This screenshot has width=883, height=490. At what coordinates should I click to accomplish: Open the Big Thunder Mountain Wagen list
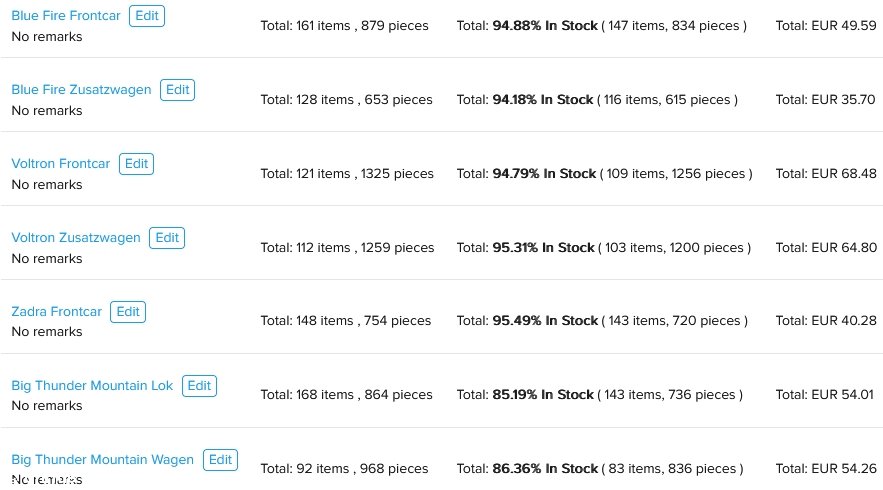102,460
